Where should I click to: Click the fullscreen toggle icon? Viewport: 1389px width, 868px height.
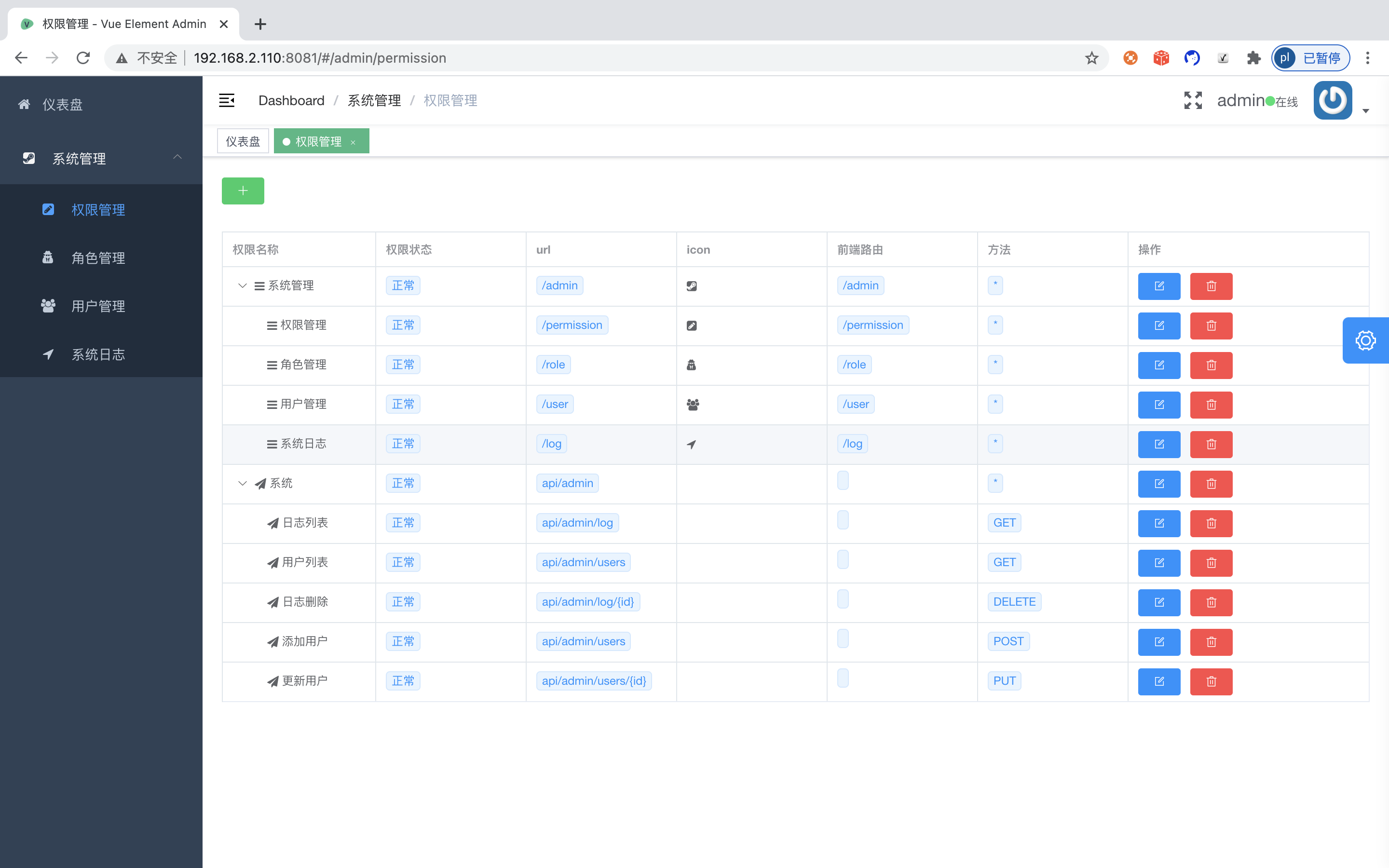1193,100
